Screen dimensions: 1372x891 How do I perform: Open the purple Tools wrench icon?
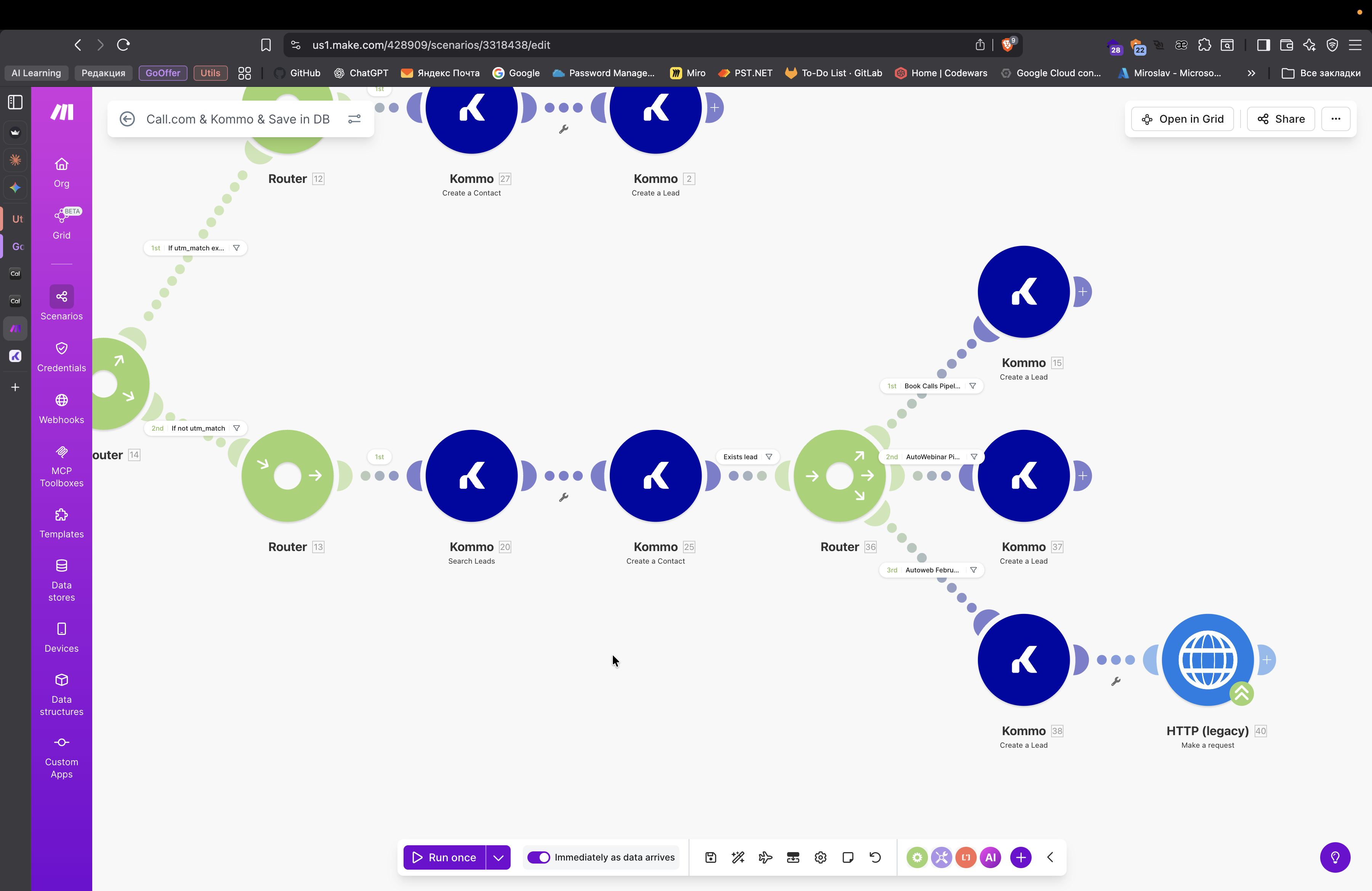(x=941, y=857)
